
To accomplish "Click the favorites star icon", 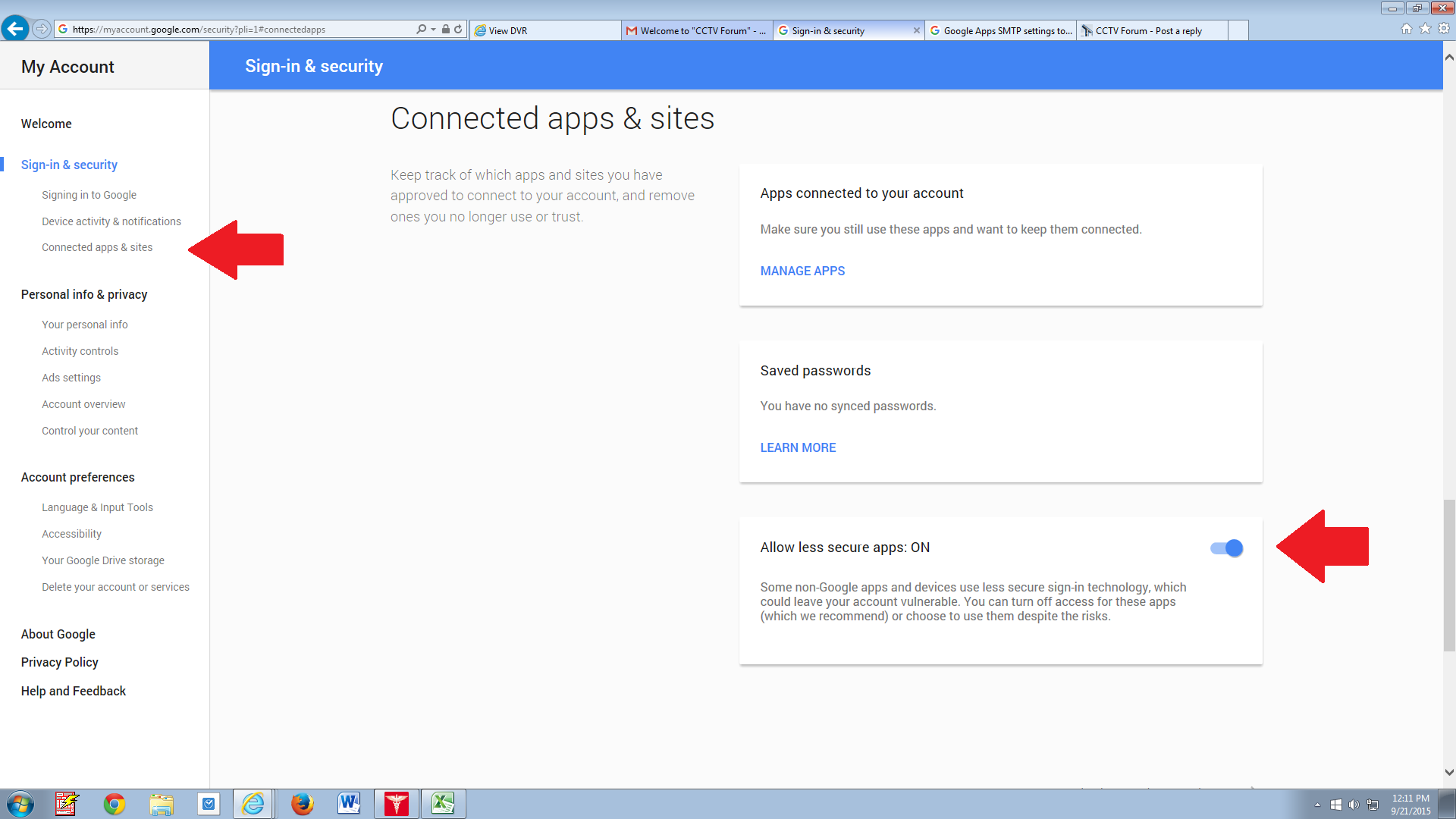I will click(x=1425, y=29).
